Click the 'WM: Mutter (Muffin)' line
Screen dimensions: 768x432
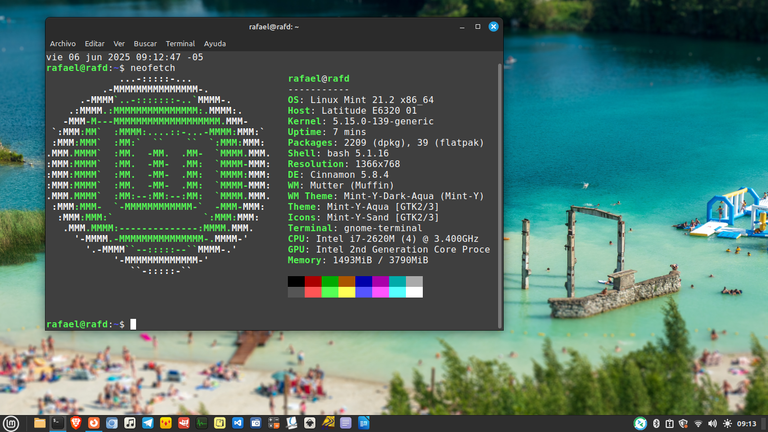pyautogui.click(x=341, y=186)
